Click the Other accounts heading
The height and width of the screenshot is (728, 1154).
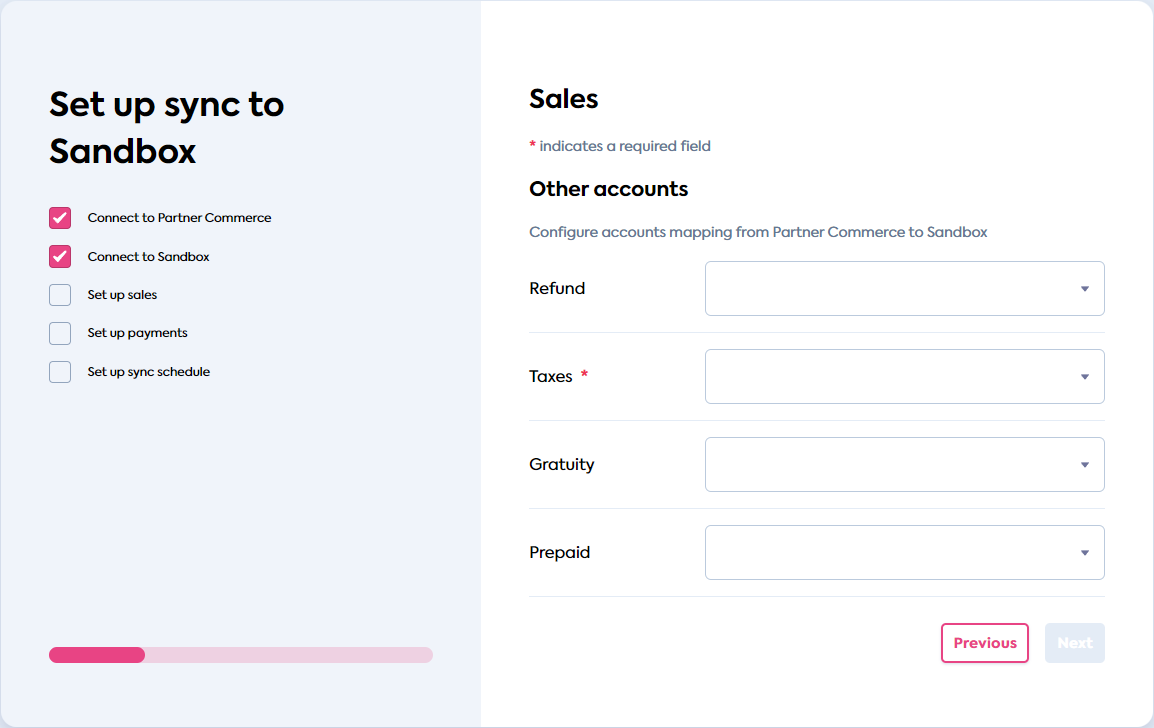coord(608,188)
